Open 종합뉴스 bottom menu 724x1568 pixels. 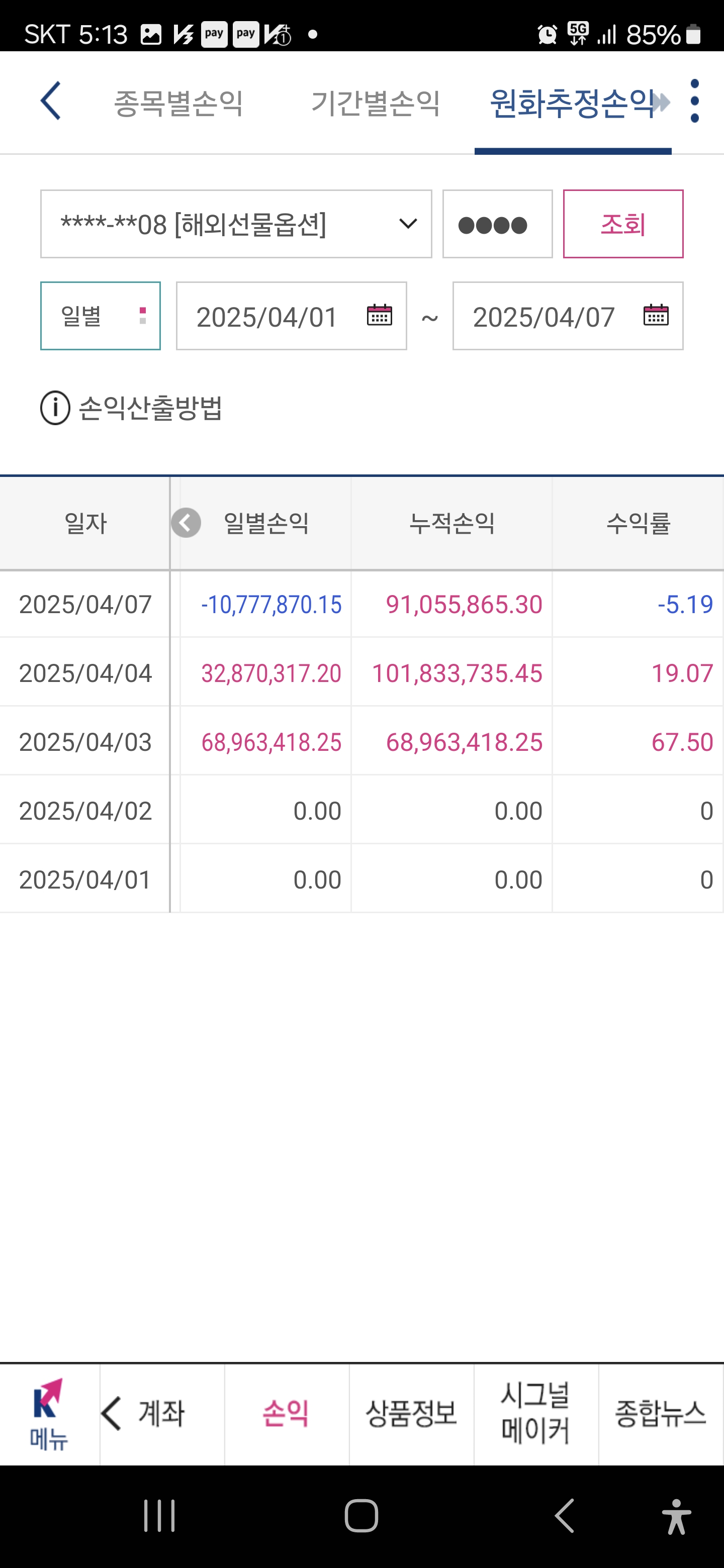(661, 1413)
